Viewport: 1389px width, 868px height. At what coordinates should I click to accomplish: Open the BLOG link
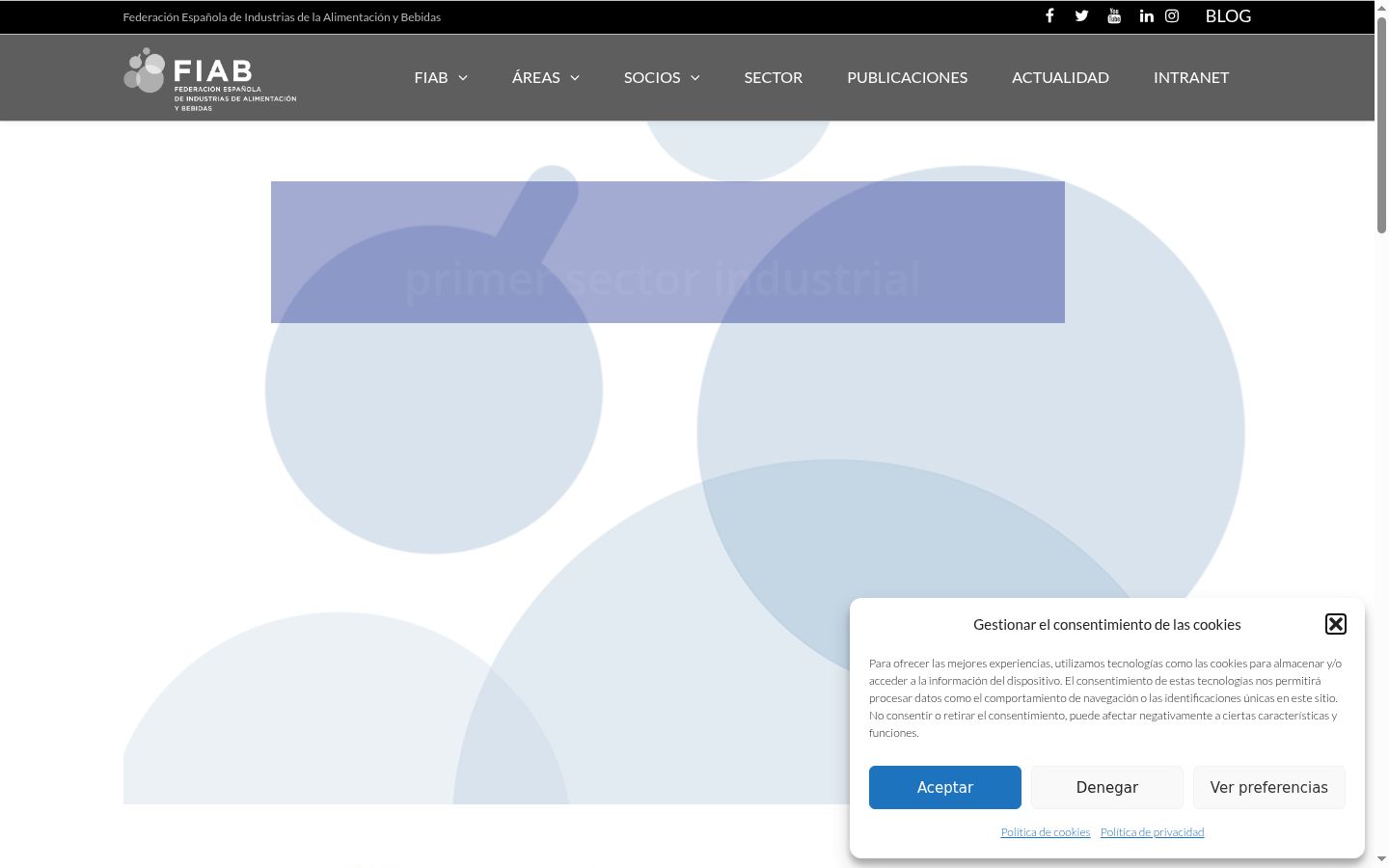tap(1228, 15)
